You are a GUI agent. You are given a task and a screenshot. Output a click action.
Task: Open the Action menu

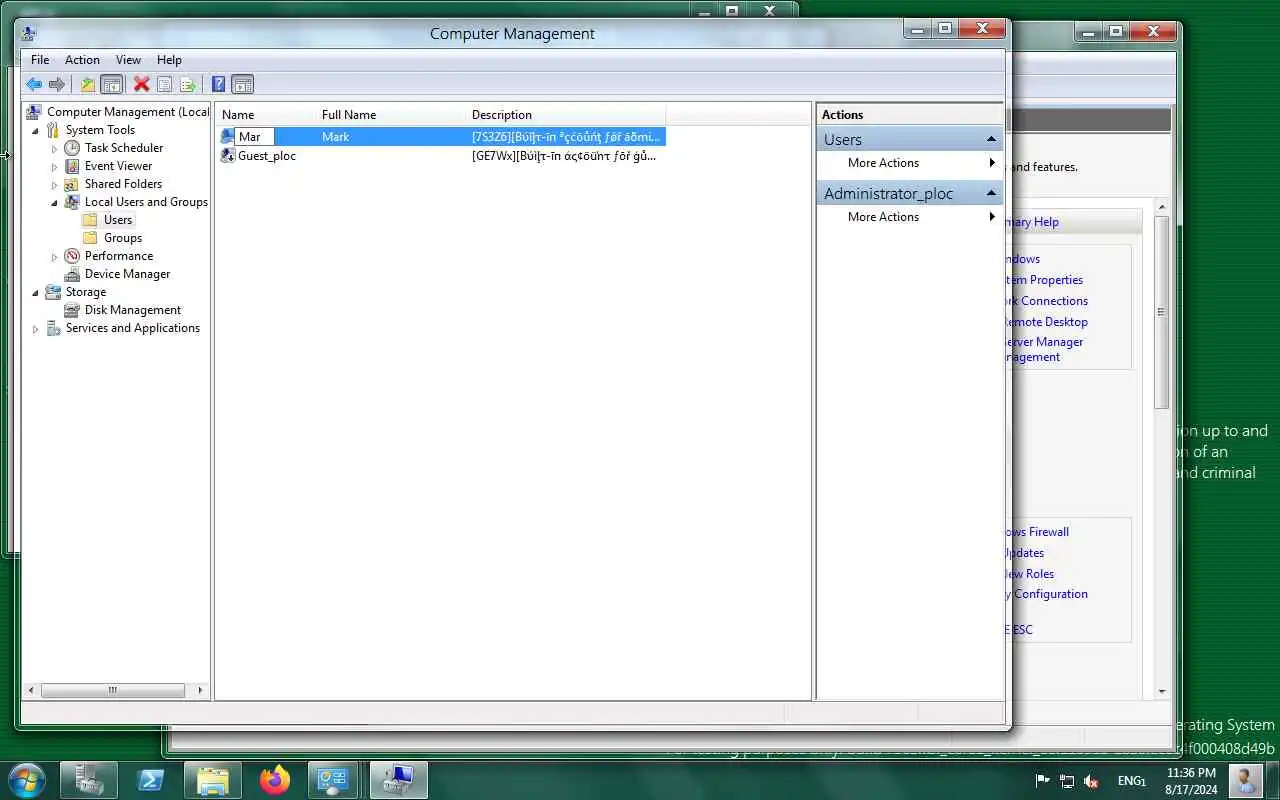82,60
